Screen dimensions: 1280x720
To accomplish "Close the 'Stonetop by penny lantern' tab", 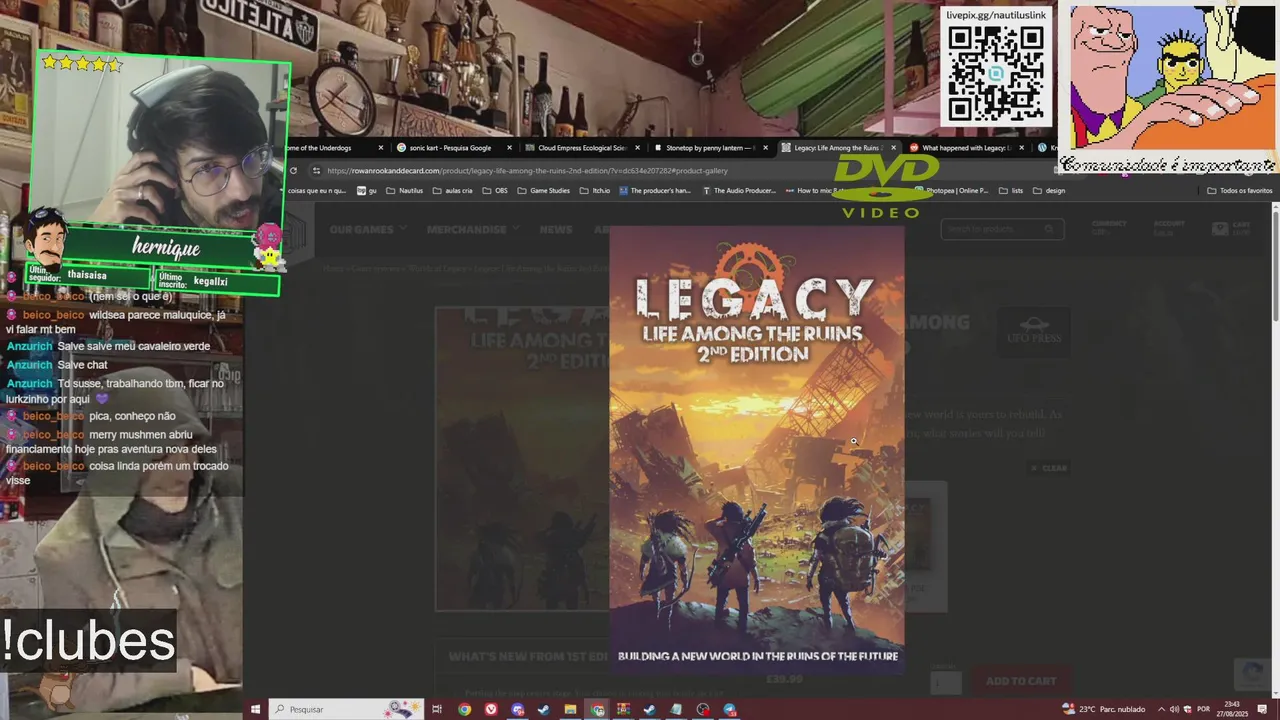I will tap(765, 148).
